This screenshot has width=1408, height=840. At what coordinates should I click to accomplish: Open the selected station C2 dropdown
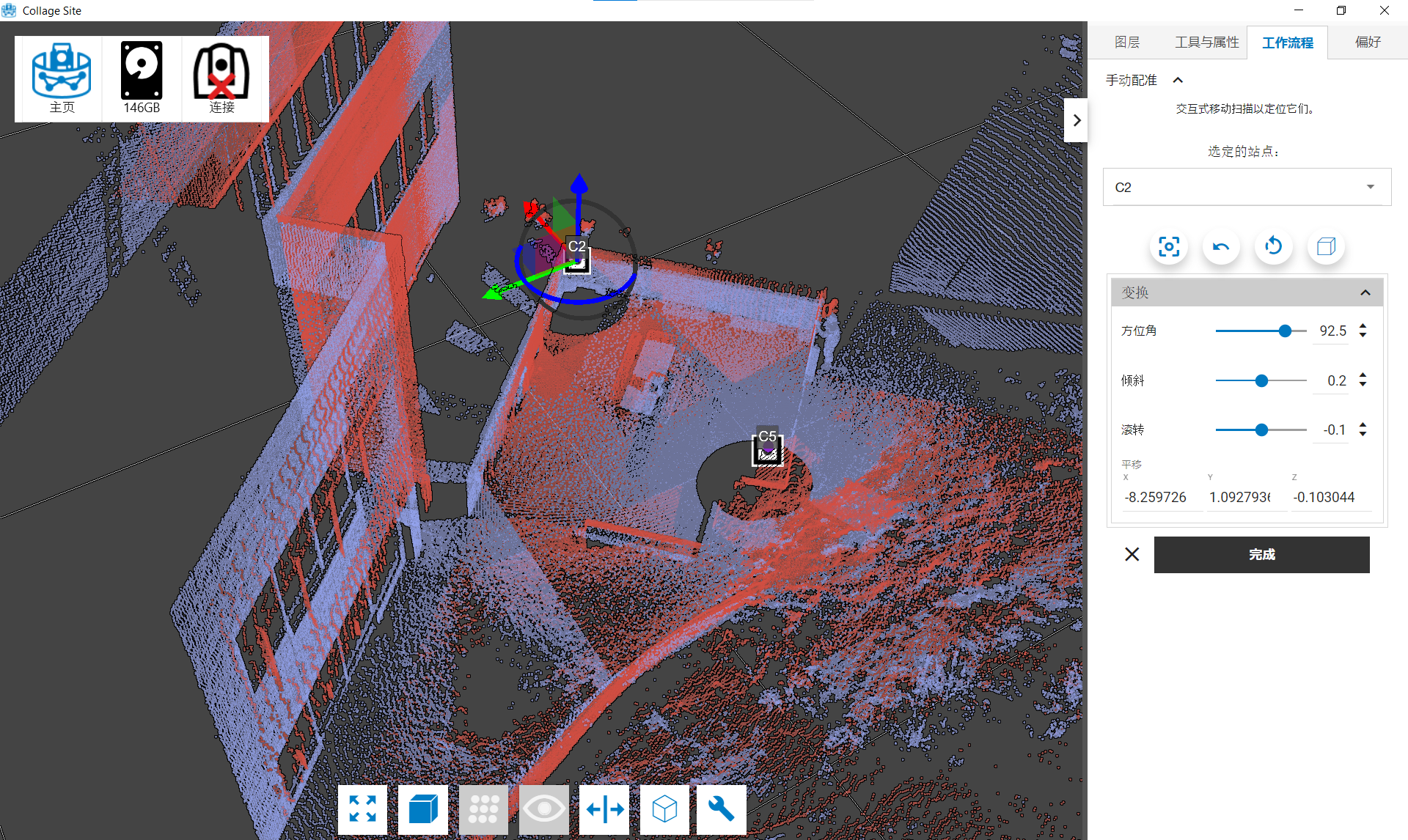(x=1247, y=187)
